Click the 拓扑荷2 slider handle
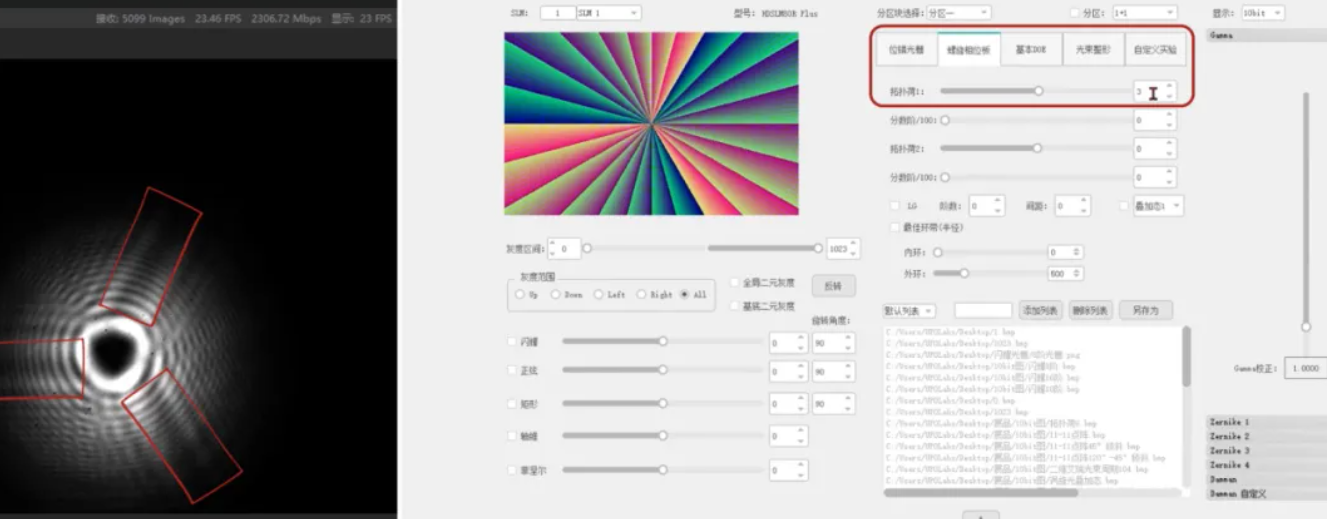Image resolution: width=1327 pixels, height=519 pixels. coord(1037,148)
